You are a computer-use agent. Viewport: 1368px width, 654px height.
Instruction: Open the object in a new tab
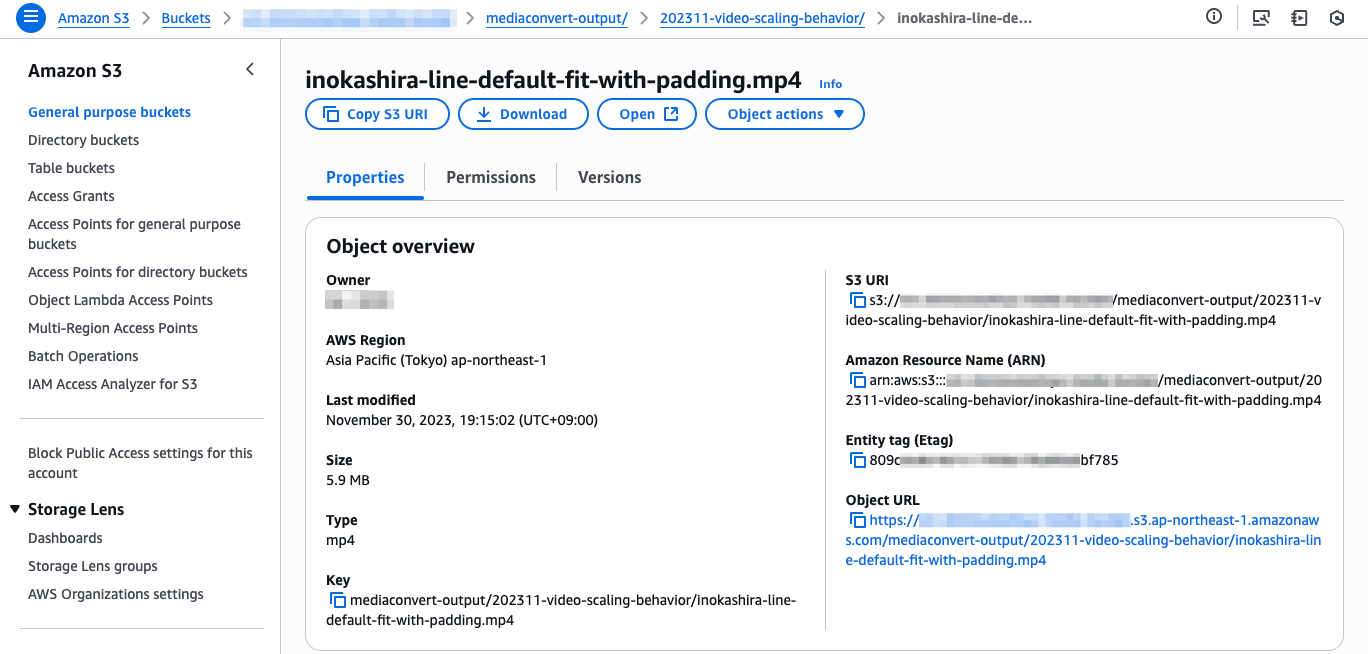[647, 114]
